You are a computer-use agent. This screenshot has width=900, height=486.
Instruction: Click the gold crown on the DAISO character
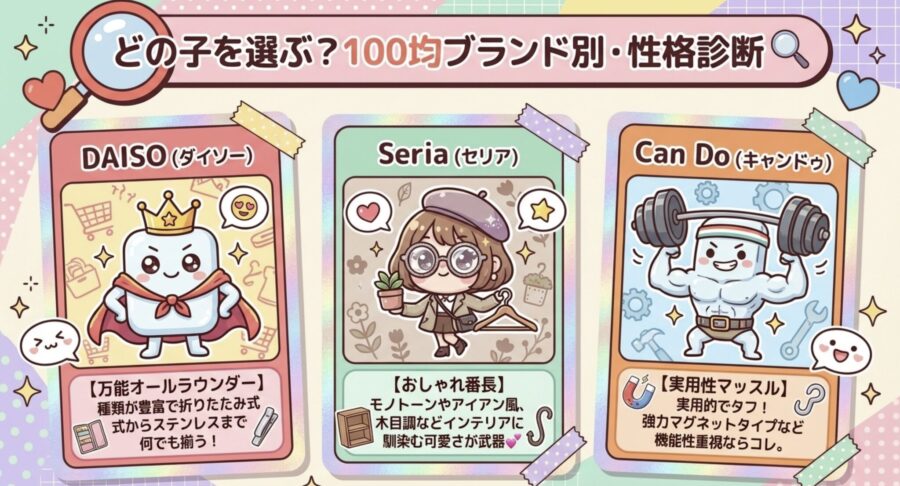point(169,215)
